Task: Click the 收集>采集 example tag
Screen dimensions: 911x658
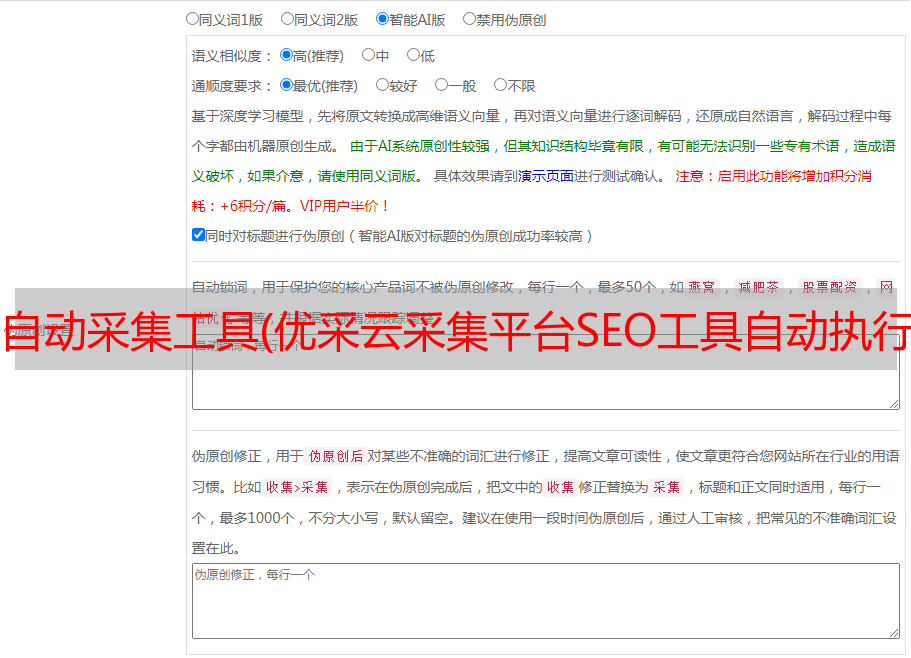Action: tap(297, 487)
